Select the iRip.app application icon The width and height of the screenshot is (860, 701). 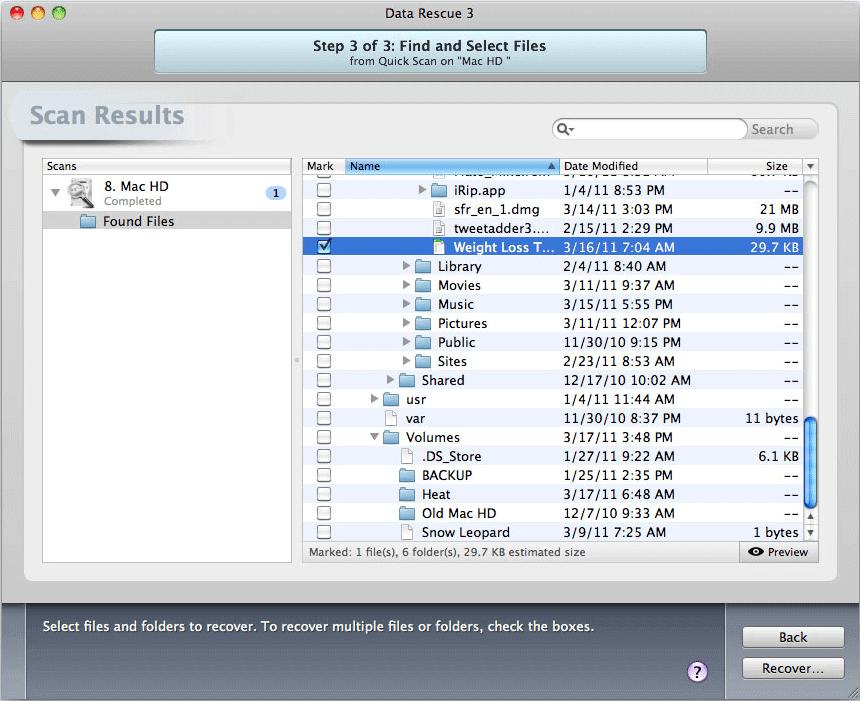click(441, 190)
